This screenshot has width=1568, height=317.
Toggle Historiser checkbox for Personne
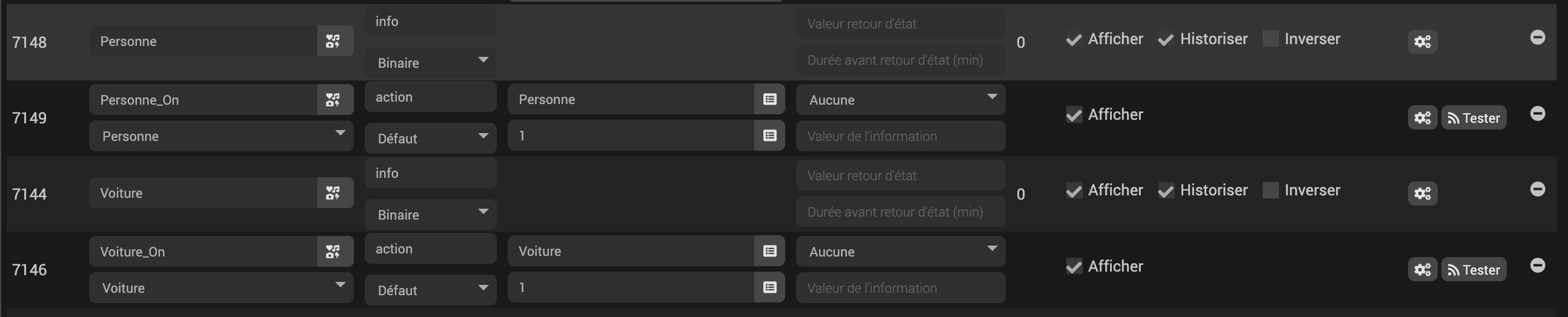click(1166, 40)
